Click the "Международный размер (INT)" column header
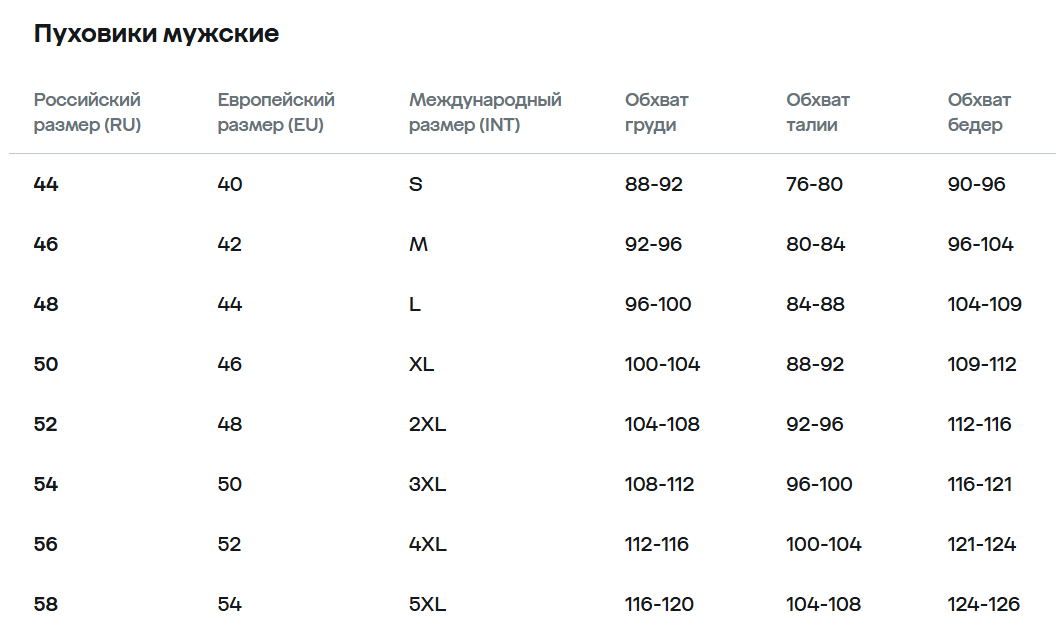Screen dimensions: 1056x637 [485, 112]
